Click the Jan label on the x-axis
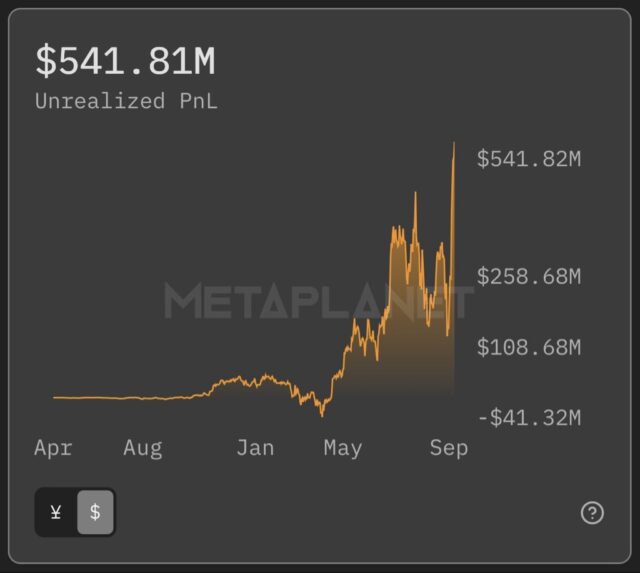The image size is (640, 573). [255, 448]
